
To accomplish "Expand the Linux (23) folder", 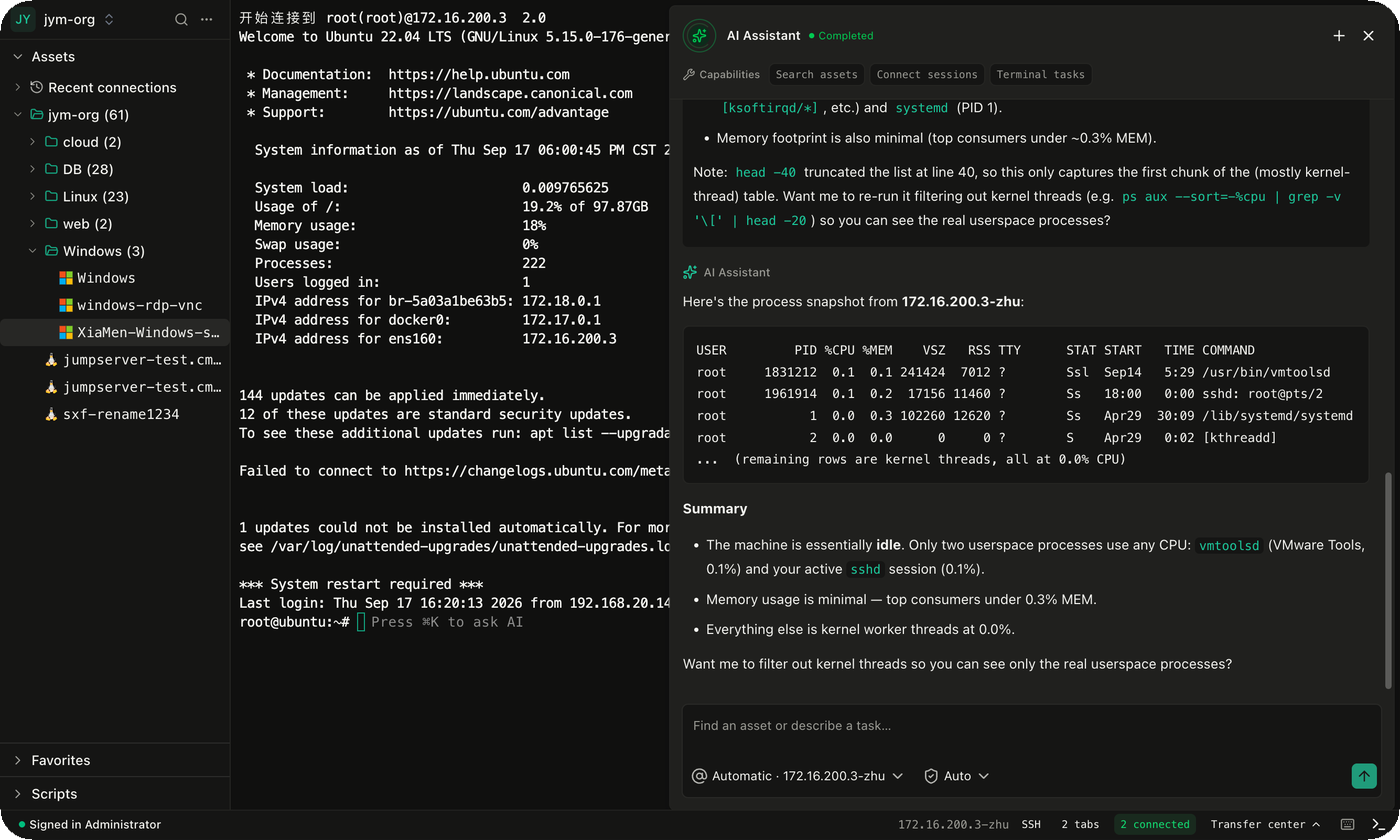I will point(32,196).
